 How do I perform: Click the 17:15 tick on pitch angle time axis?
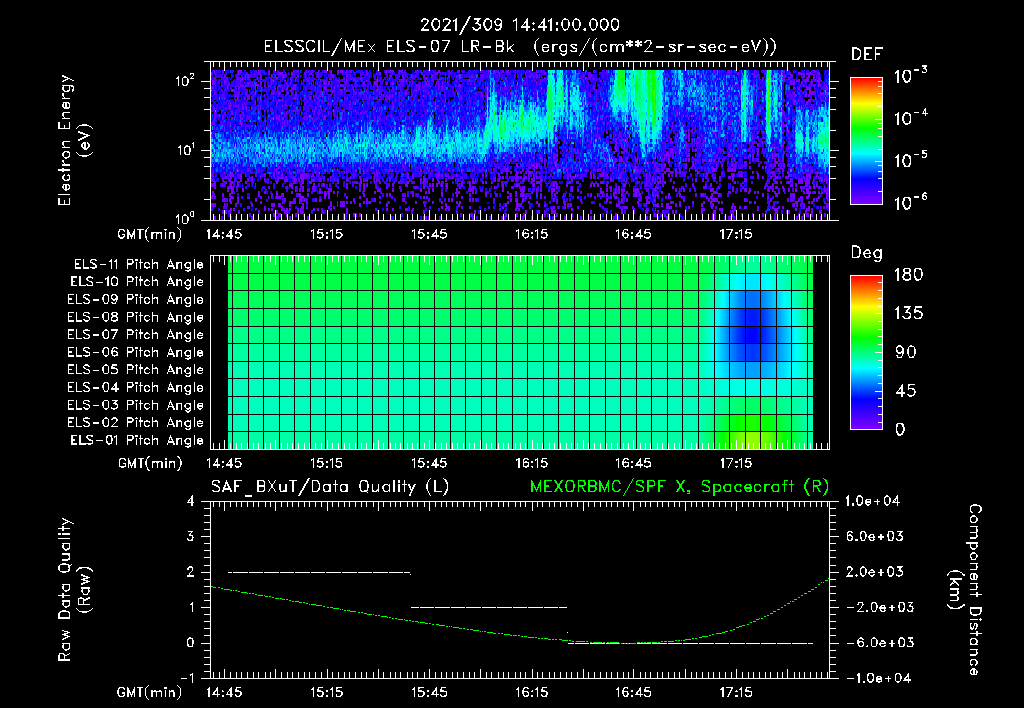point(735,463)
